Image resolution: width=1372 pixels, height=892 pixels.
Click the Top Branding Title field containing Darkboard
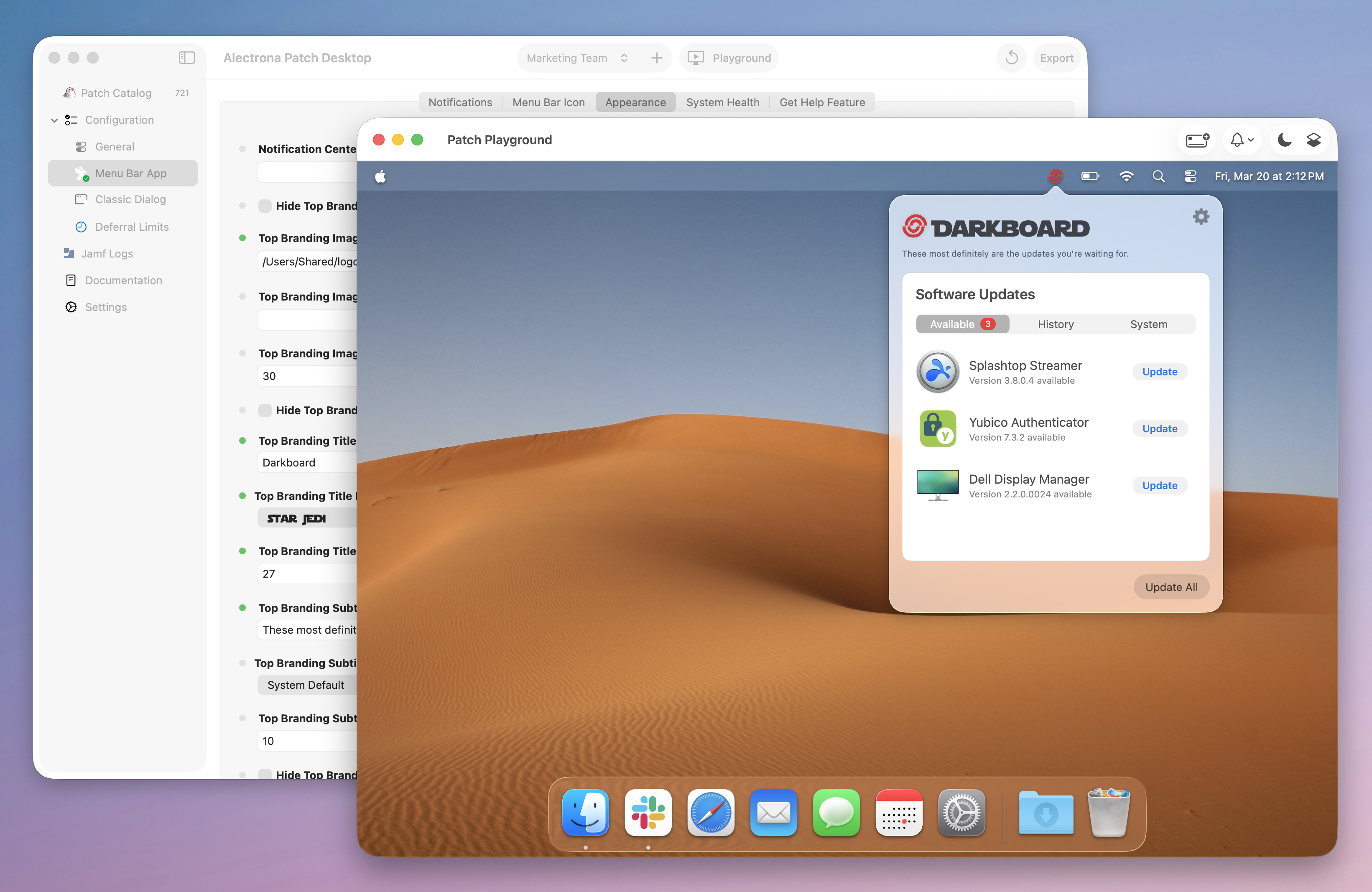click(308, 462)
